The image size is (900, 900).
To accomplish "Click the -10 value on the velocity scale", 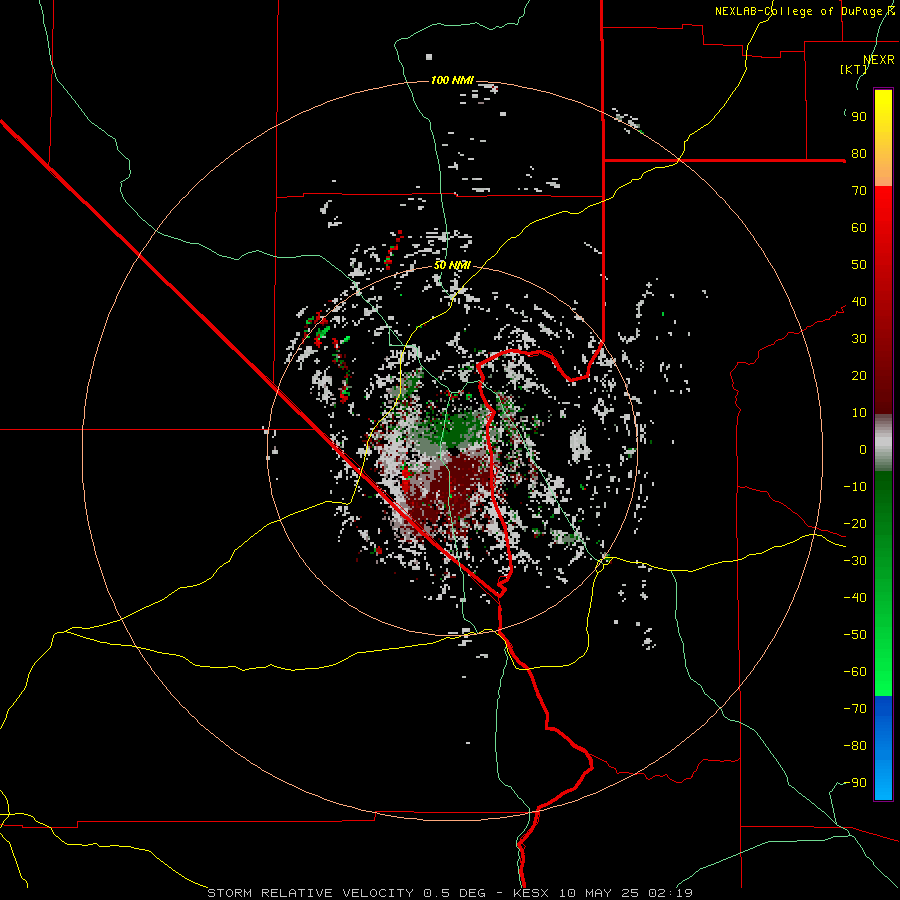I will point(855,487).
